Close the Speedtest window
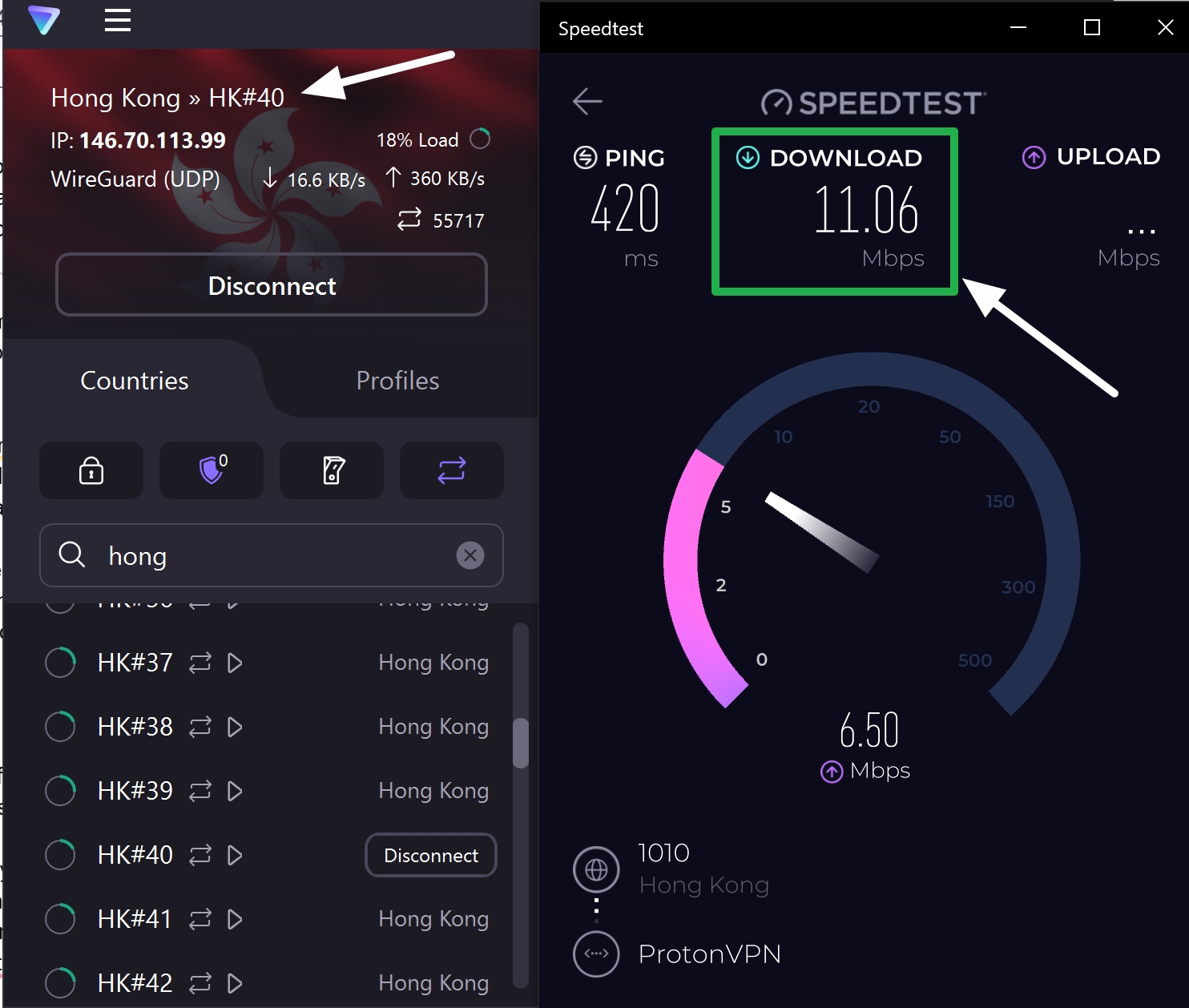1189x1008 pixels. click(x=1166, y=27)
